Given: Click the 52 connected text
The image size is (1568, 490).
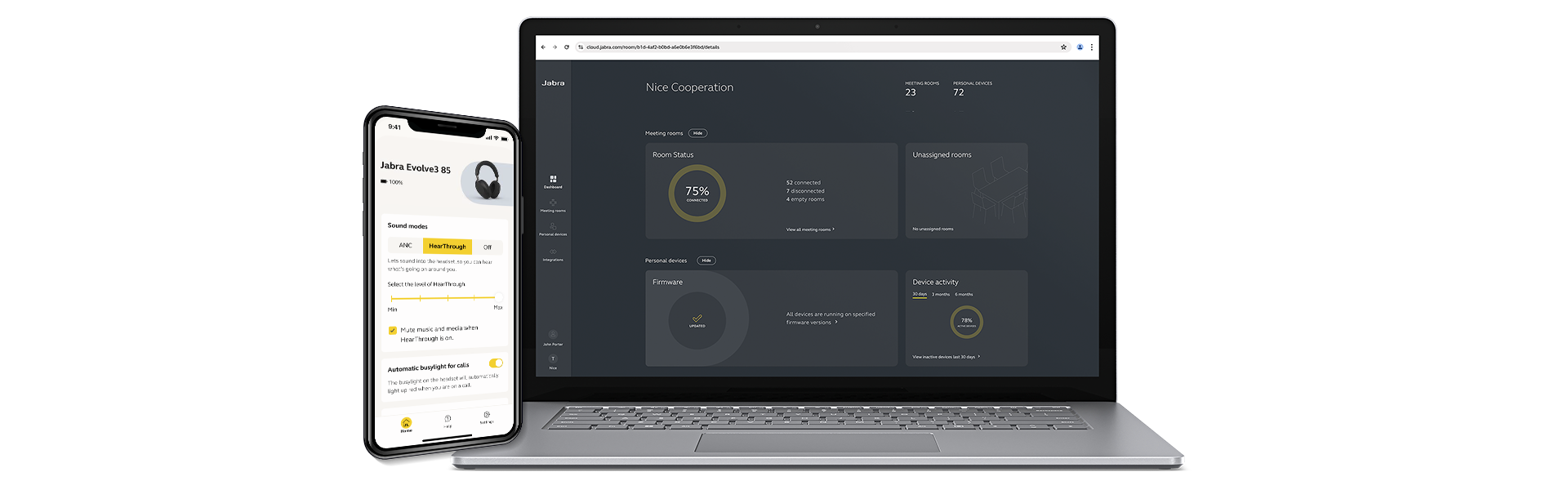Looking at the screenshot, I should (804, 183).
